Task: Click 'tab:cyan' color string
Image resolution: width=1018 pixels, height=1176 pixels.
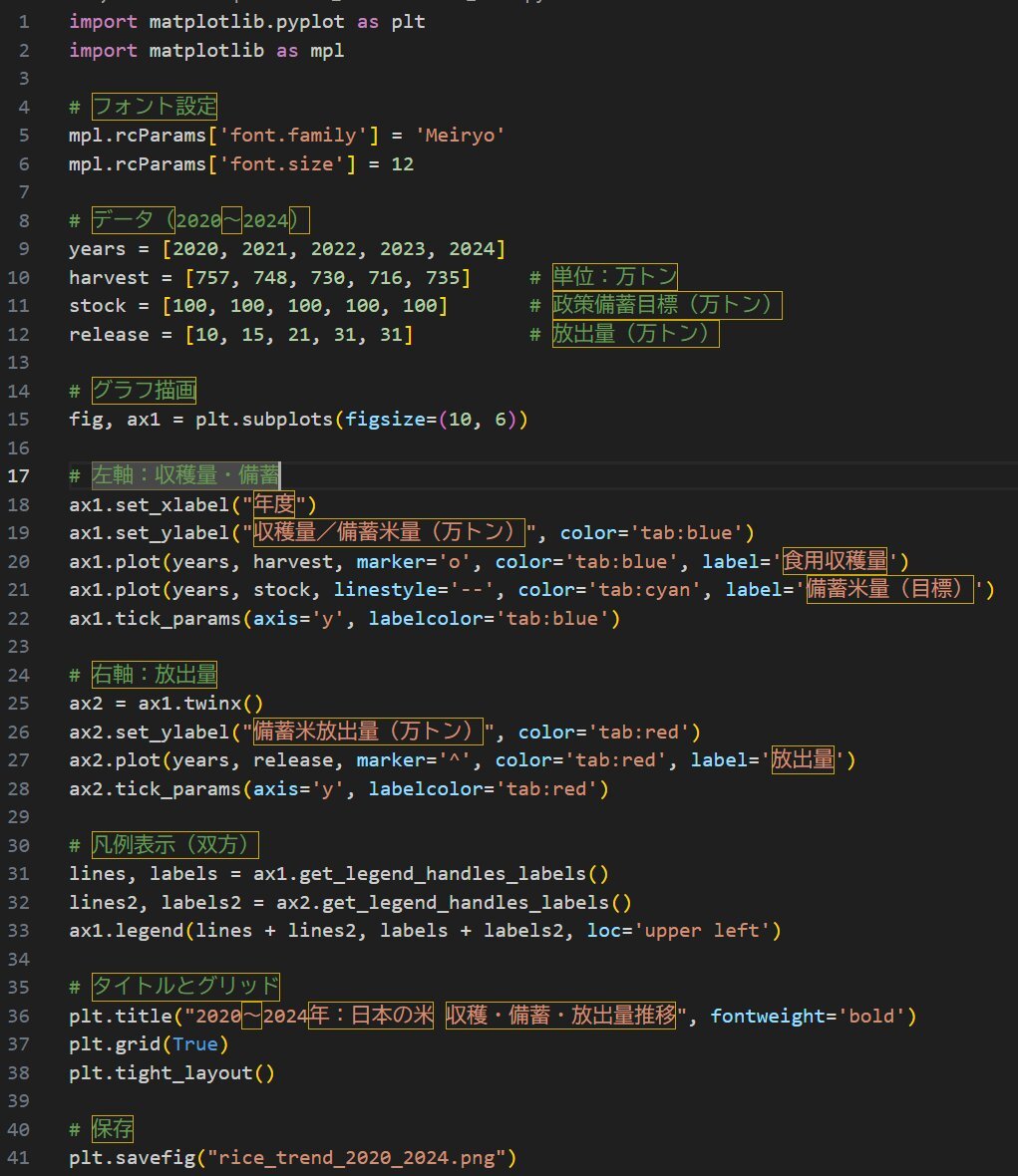Action: pos(644,590)
